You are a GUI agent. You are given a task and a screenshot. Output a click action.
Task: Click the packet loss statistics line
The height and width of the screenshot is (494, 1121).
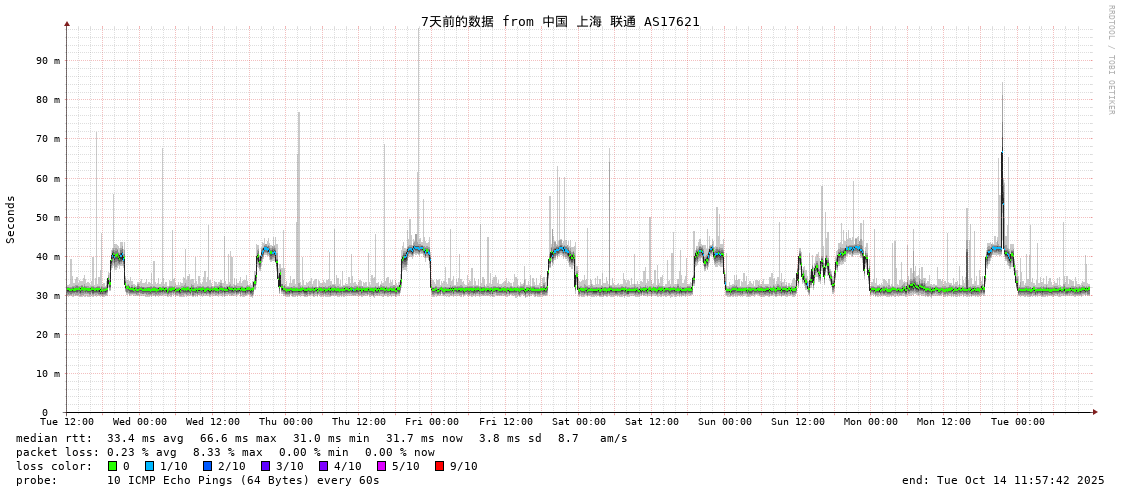click(225, 452)
